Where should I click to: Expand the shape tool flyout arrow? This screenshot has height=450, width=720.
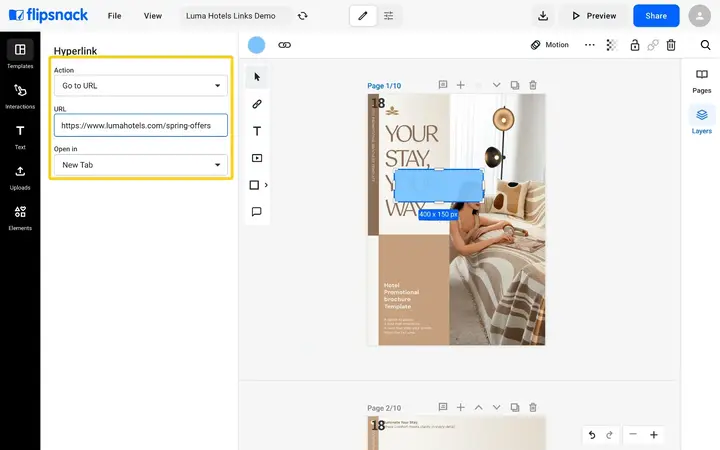coord(266,185)
